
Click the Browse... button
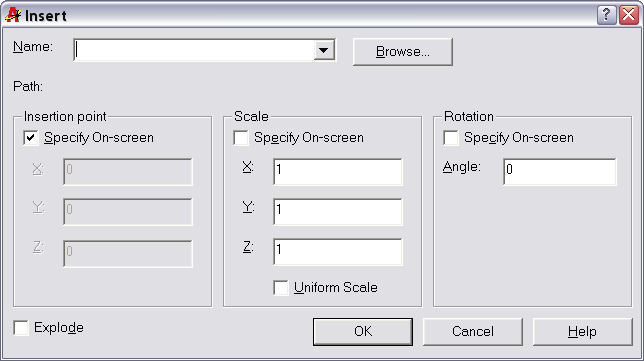point(403,52)
